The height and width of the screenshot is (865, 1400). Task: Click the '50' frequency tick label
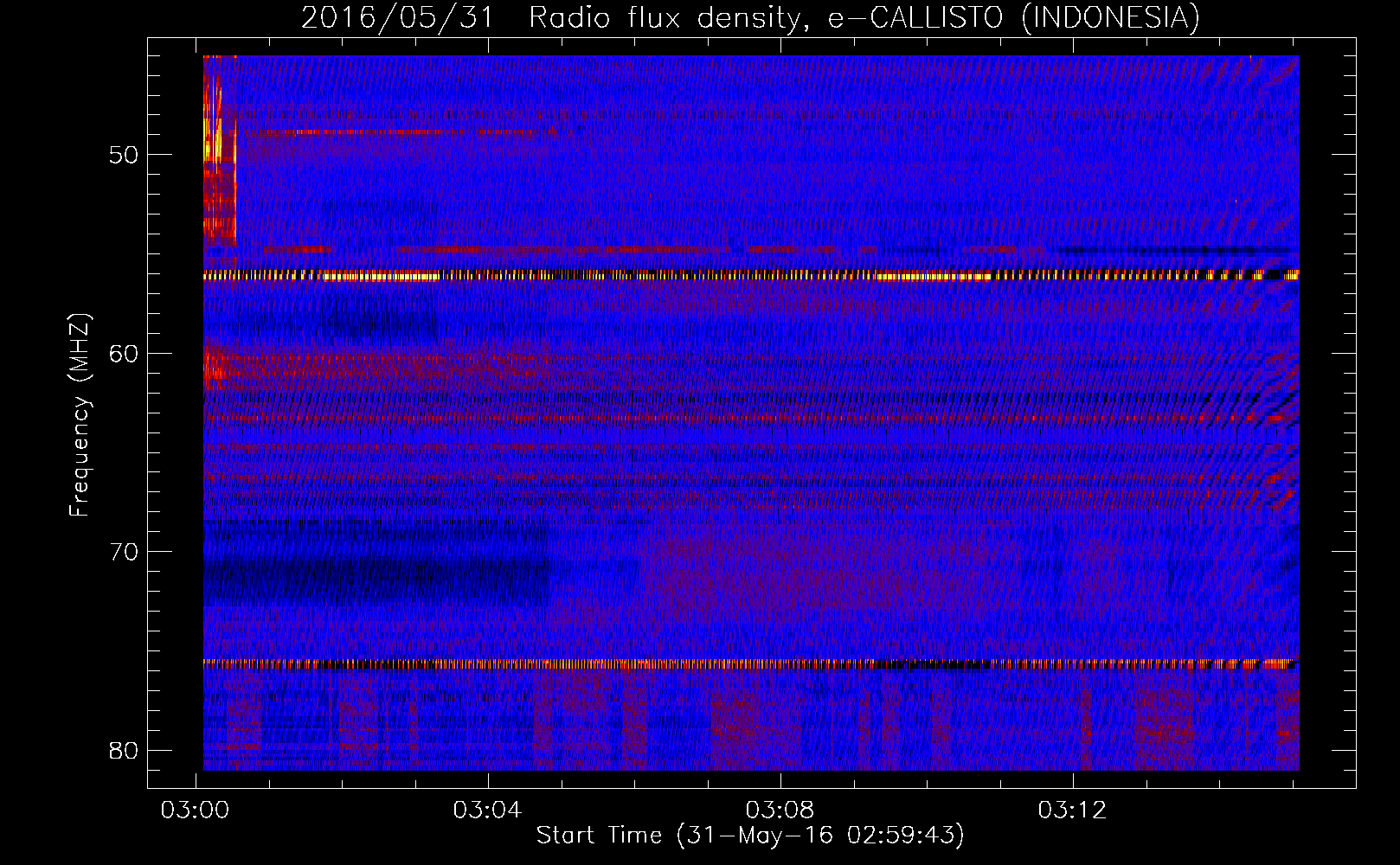(x=124, y=155)
